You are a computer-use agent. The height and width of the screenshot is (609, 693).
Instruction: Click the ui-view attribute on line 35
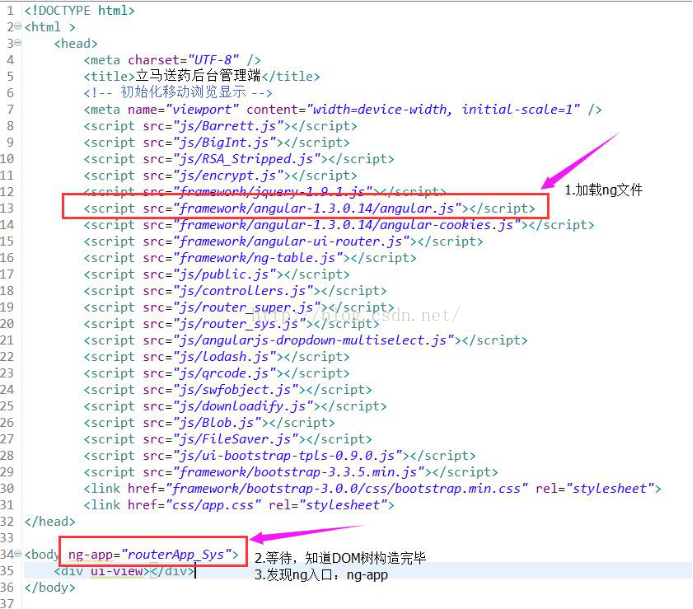click(x=117, y=571)
